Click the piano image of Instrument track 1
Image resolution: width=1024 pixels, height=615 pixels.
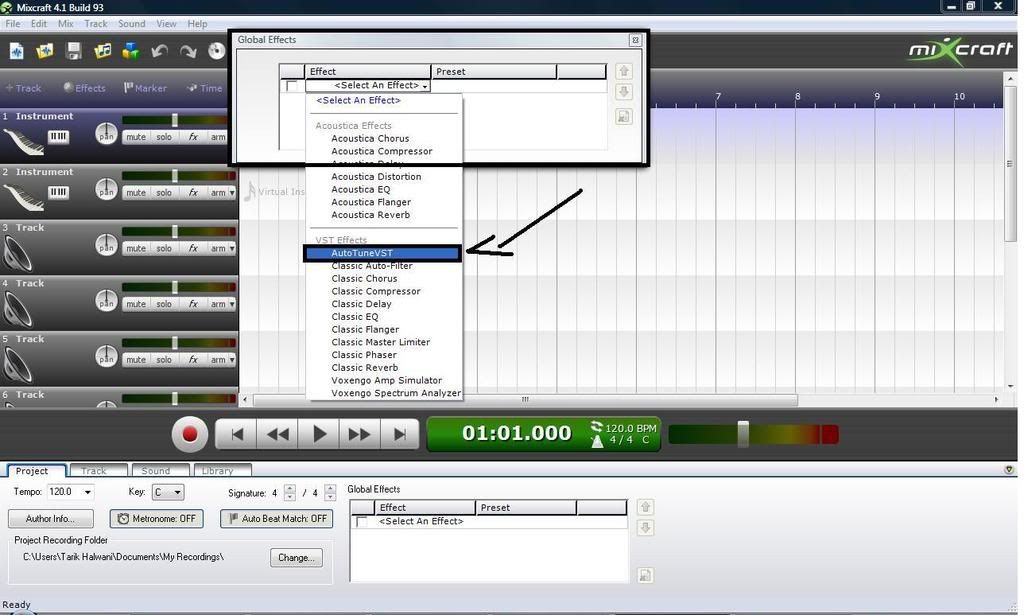(23, 142)
